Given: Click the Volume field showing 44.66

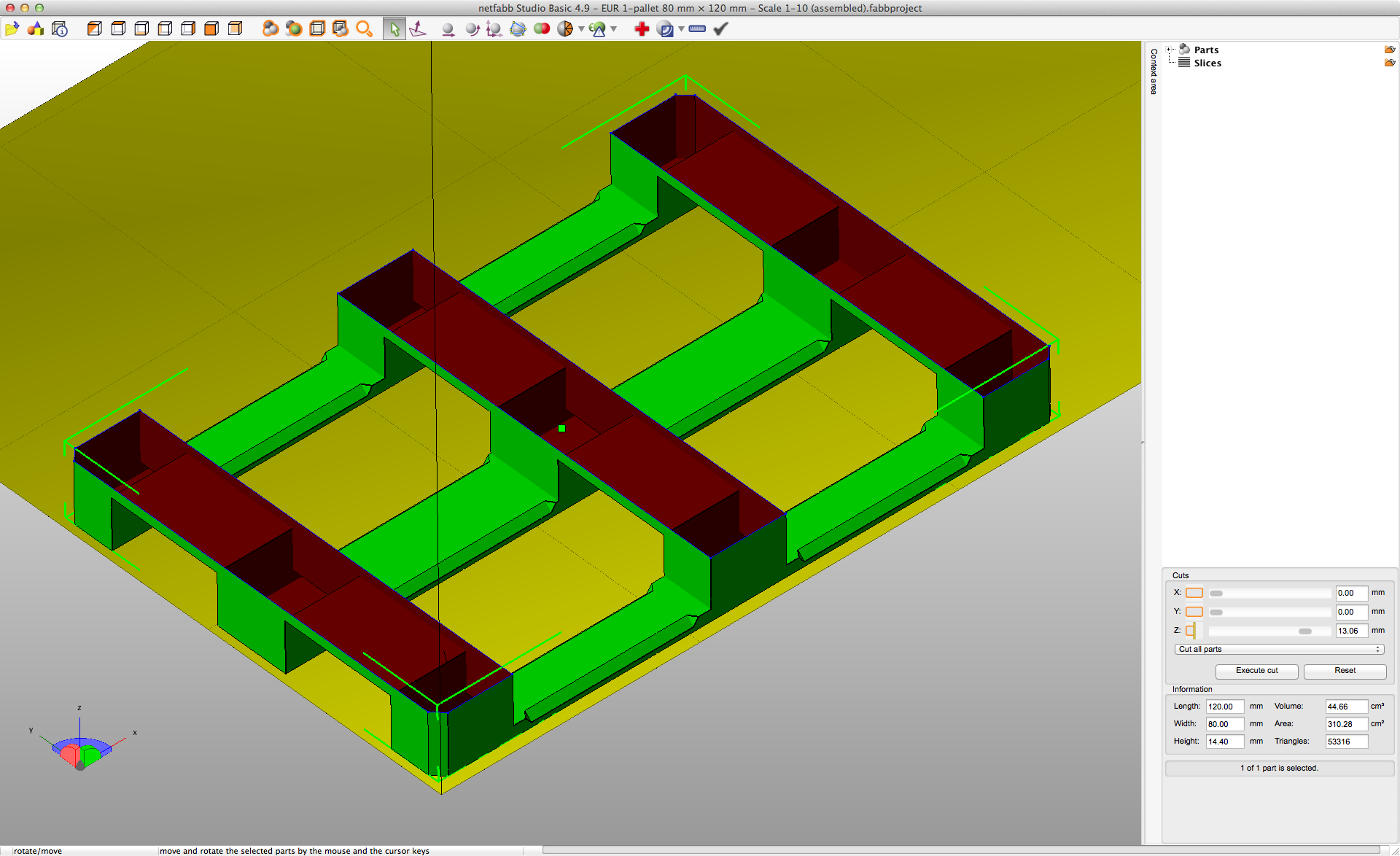Looking at the screenshot, I should 1346,707.
